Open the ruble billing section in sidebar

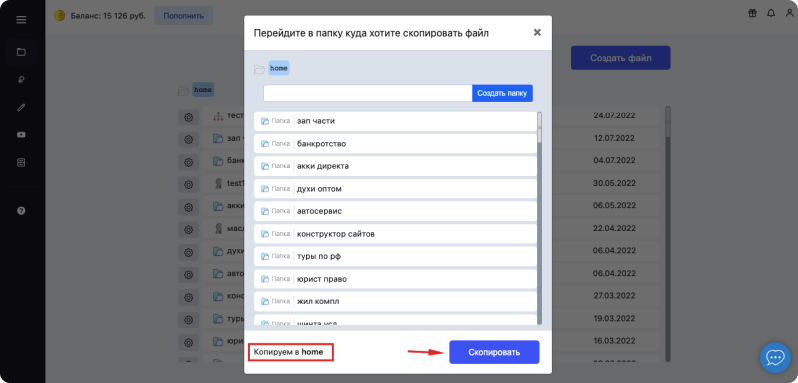point(21,79)
